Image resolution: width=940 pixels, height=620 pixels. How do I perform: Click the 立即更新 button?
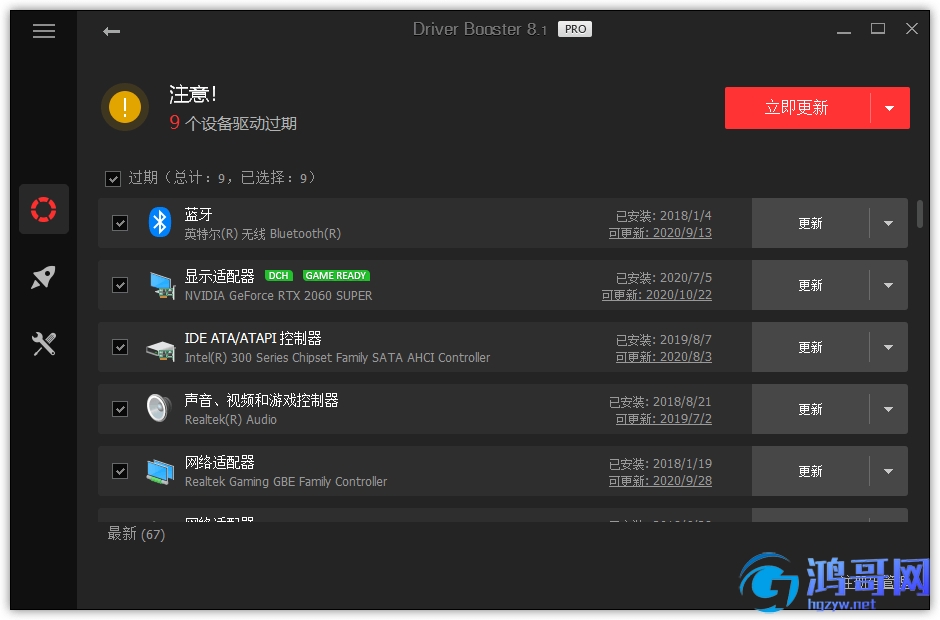click(797, 108)
